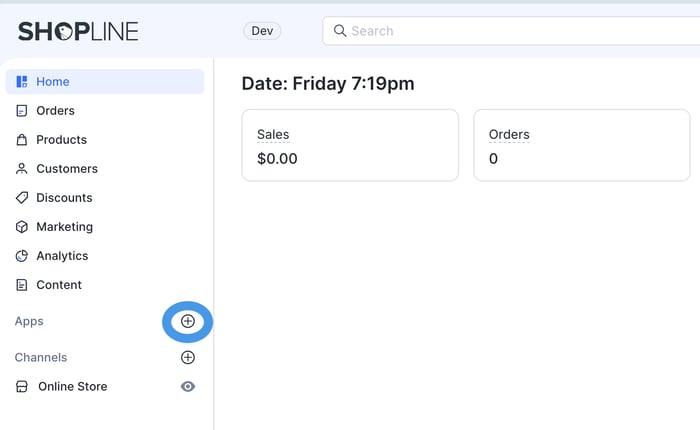Add a sales channel with Channels plus button
This screenshot has width=700, height=430.
(188, 357)
